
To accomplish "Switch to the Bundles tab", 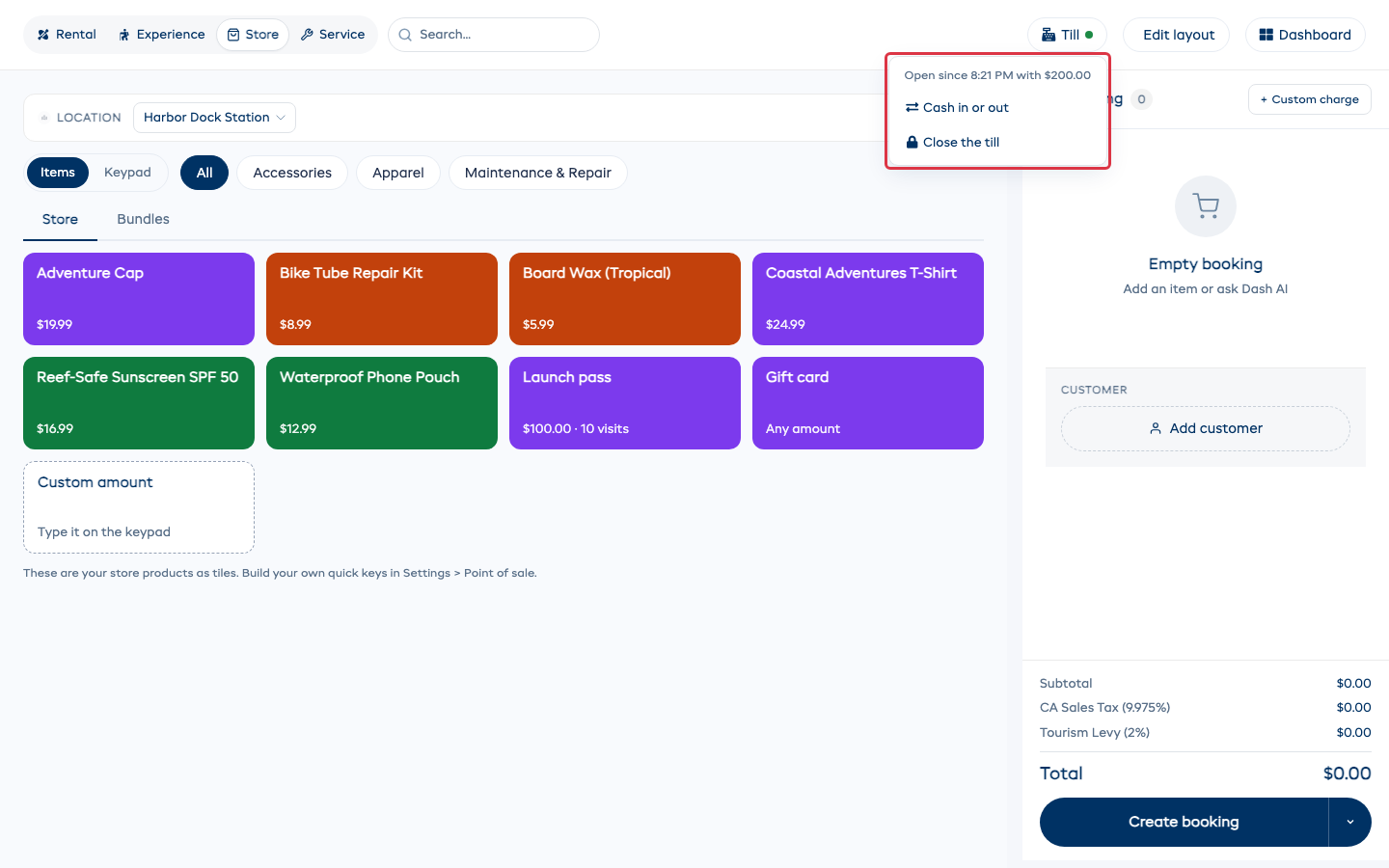I will pos(143,219).
